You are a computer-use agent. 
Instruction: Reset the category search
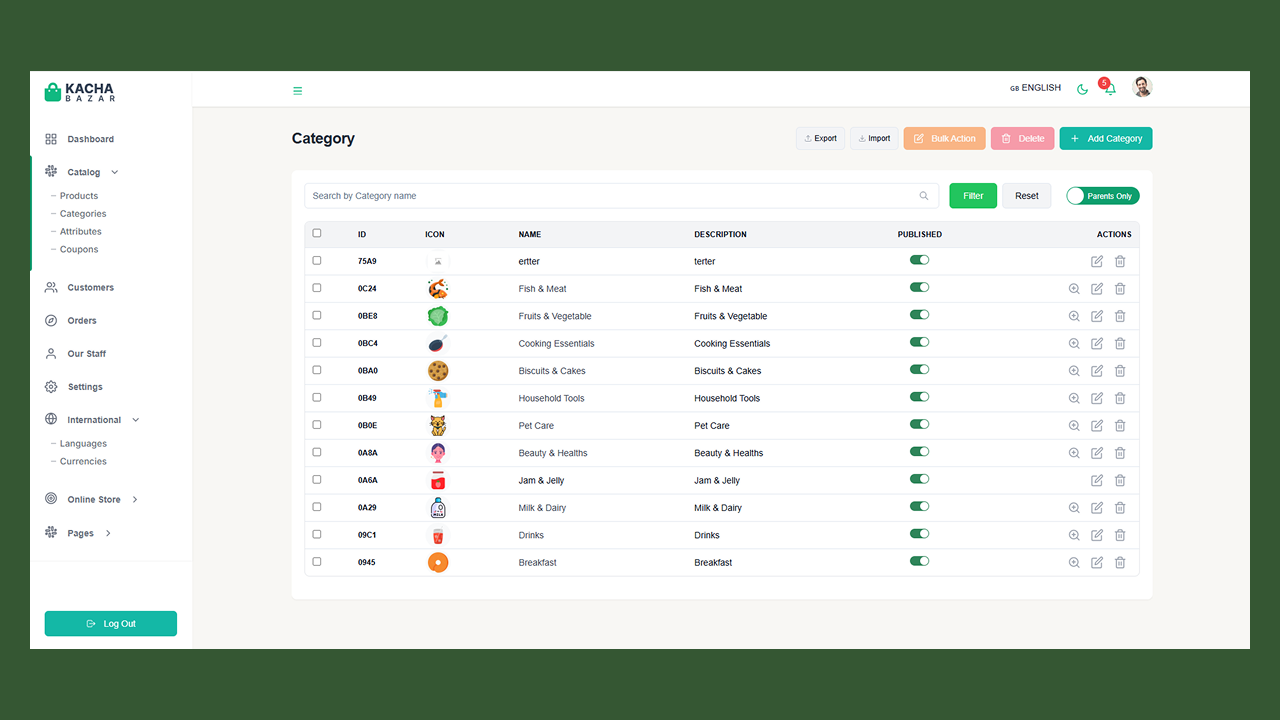[1027, 196]
